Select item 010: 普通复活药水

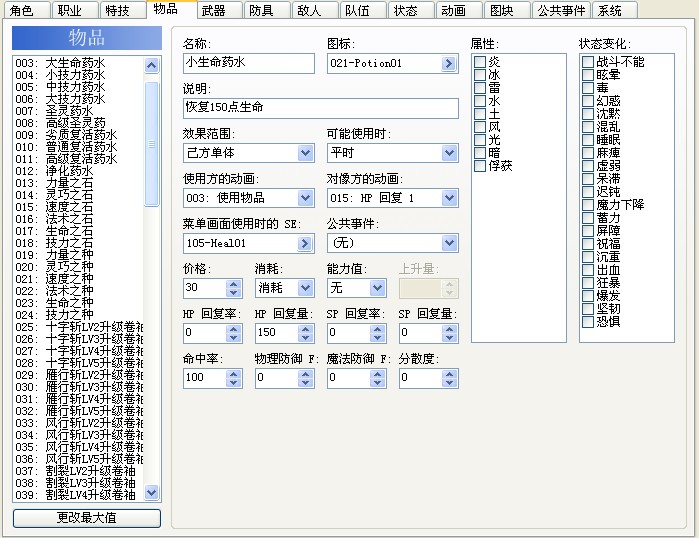(x=78, y=147)
